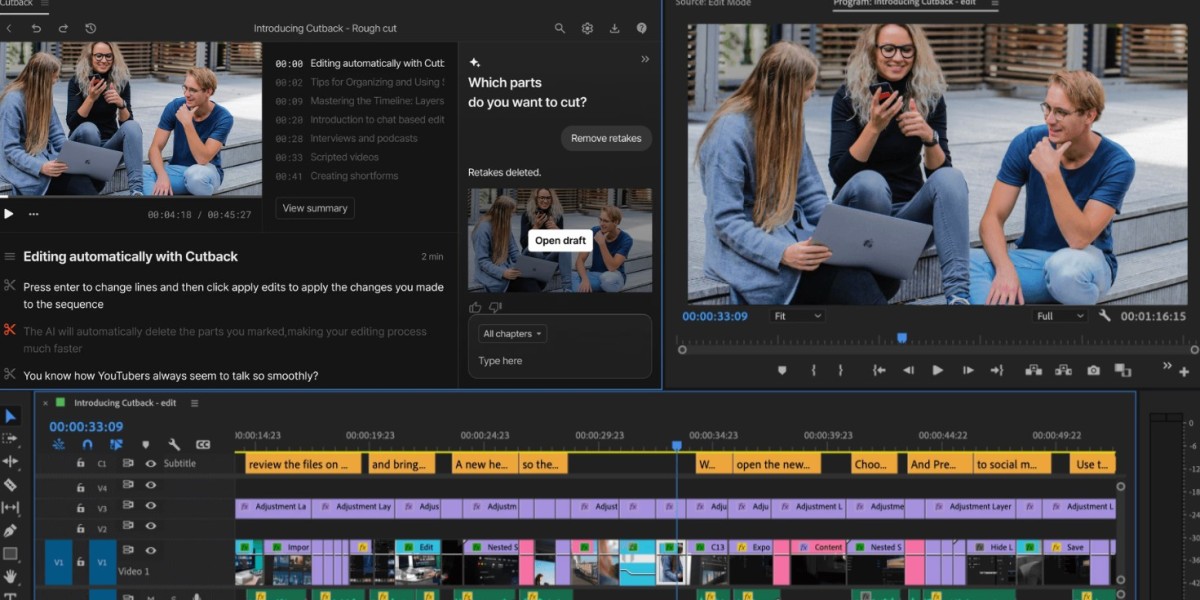Viewport: 1200px width, 600px height.
Task: Toggle Comparison View in Program monitor
Action: pyautogui.click(x=1123, y=370)
